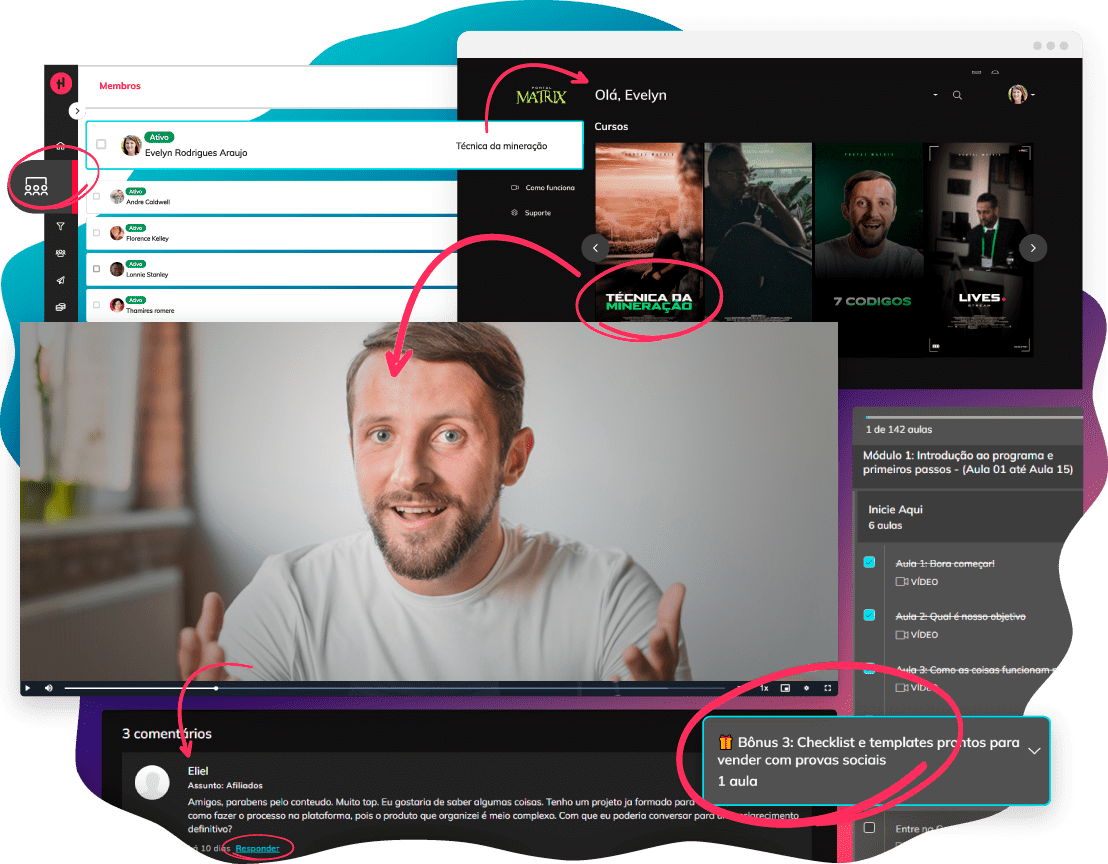Go to previous courses with the left carousel arrow
1108x864 pixels.
coord(595,248)
